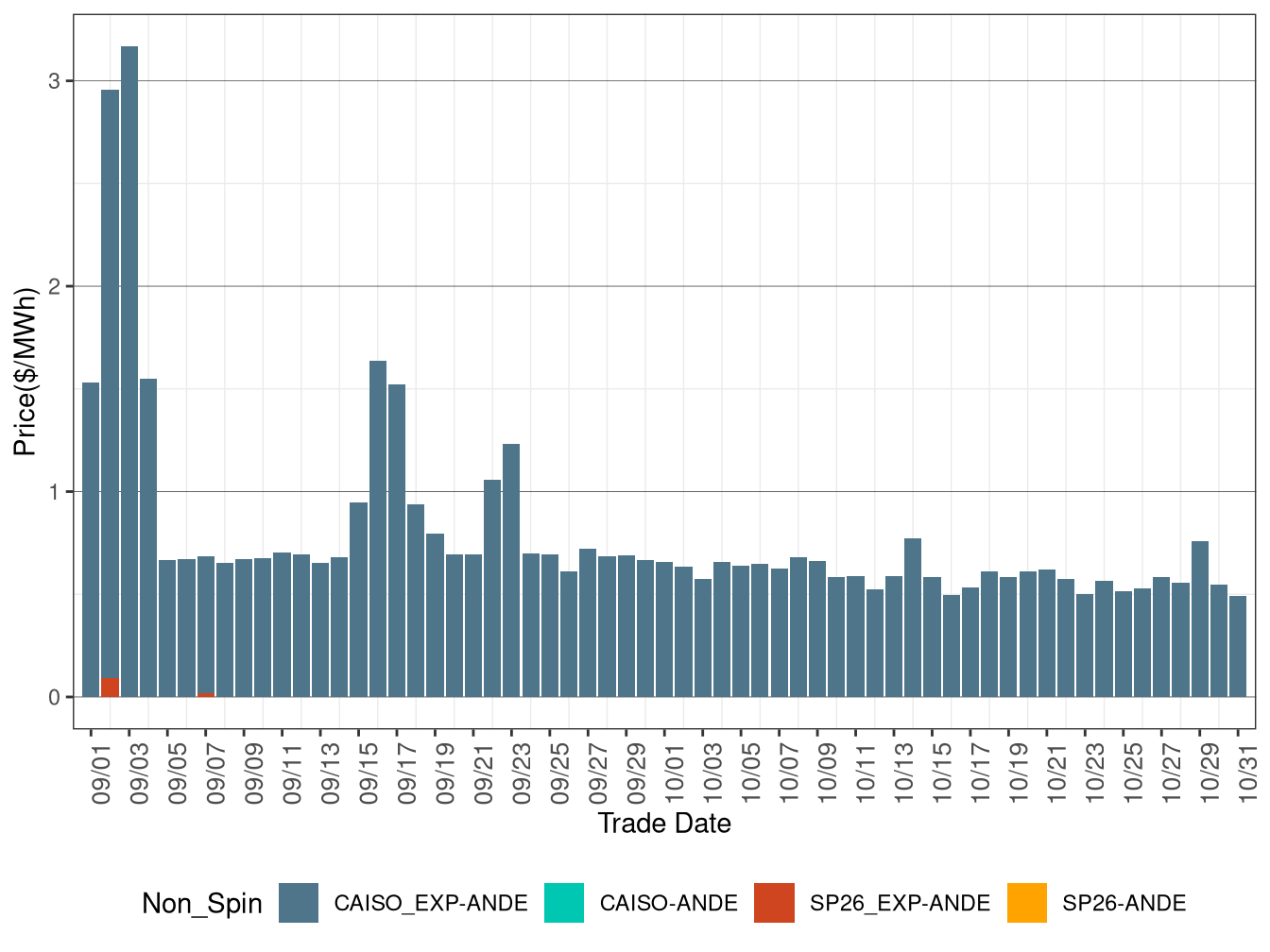Screen dimensions: 1270x952
Task: Click the tallest bar above 09/03
Action: click(x=130, y=378)
